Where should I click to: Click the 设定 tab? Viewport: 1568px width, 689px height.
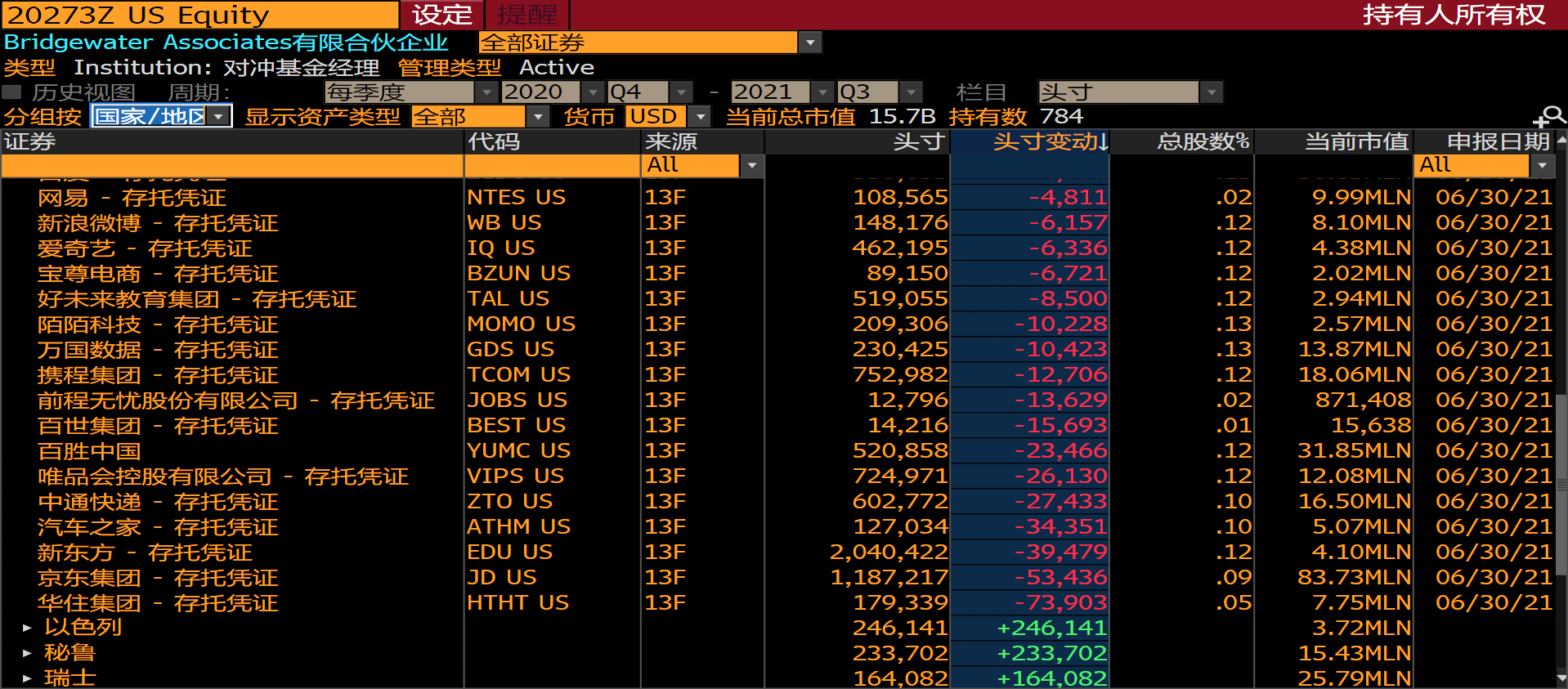(442, 15)
